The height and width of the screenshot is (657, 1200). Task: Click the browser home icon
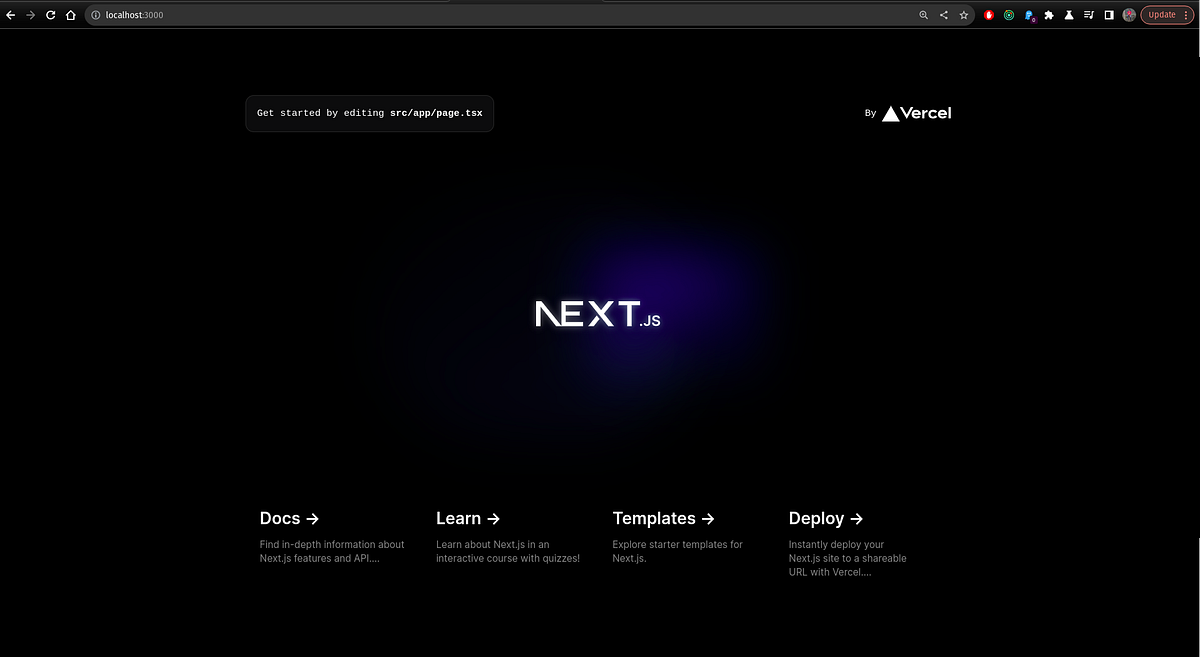(x=70, y=14)
